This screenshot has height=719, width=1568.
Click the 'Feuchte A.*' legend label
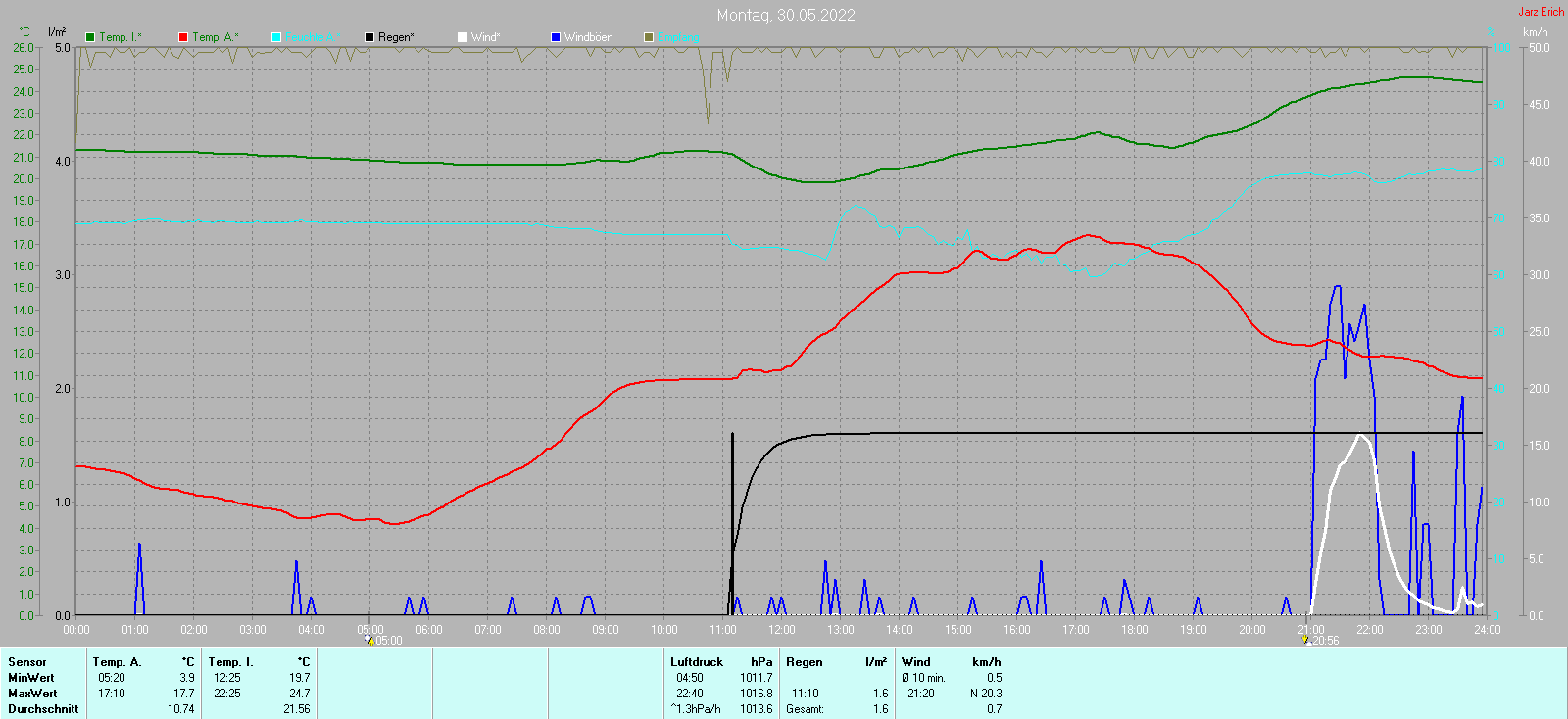[x=314, y=37]
